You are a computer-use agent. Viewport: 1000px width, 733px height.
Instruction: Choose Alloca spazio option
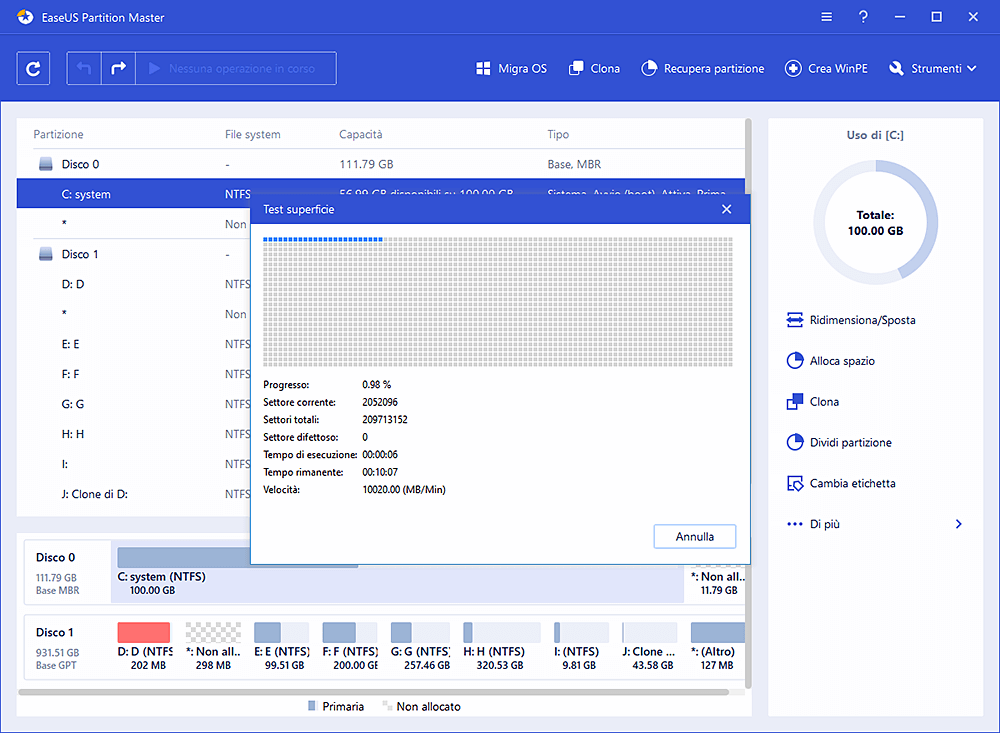[x=830, y=361]
